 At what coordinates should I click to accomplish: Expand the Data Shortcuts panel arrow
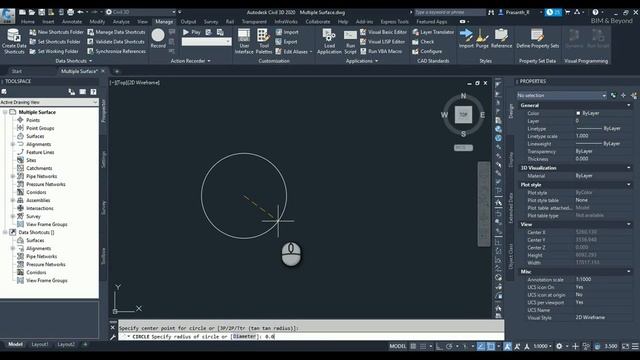(x=91, y=61)
